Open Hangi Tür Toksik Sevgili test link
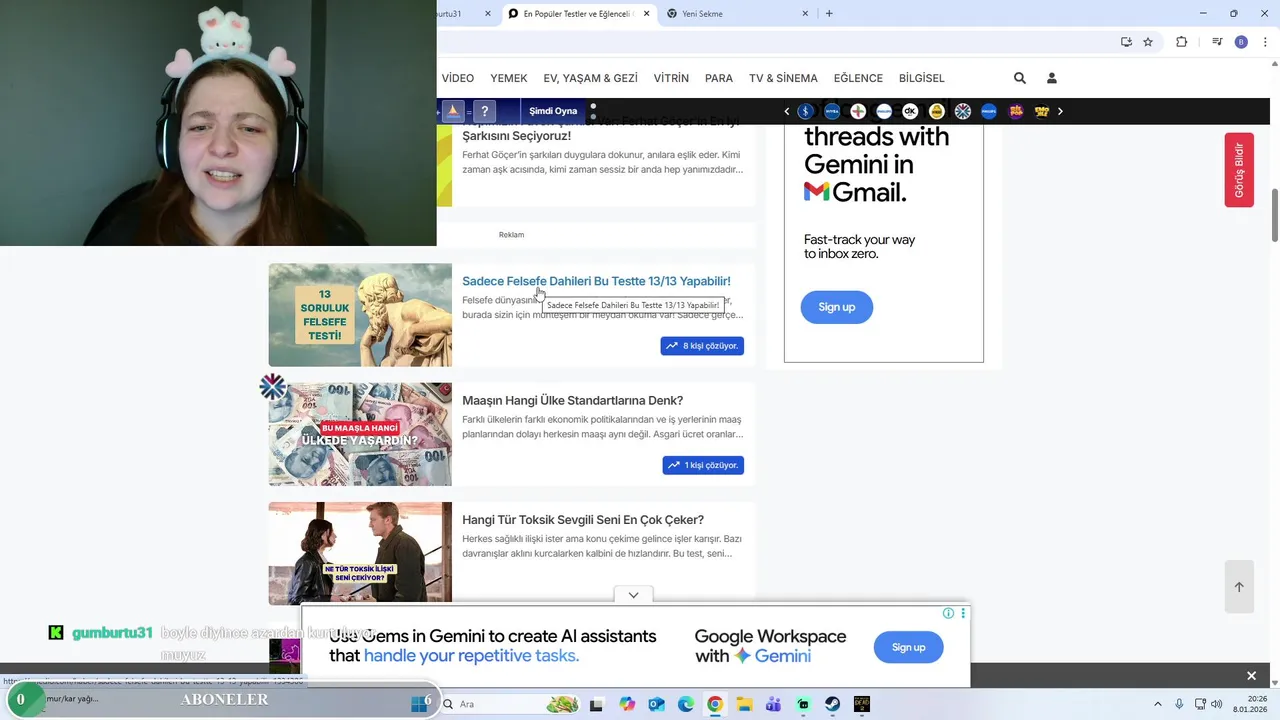The height and width of the screenshot is (720, 1280). [583, 520]
